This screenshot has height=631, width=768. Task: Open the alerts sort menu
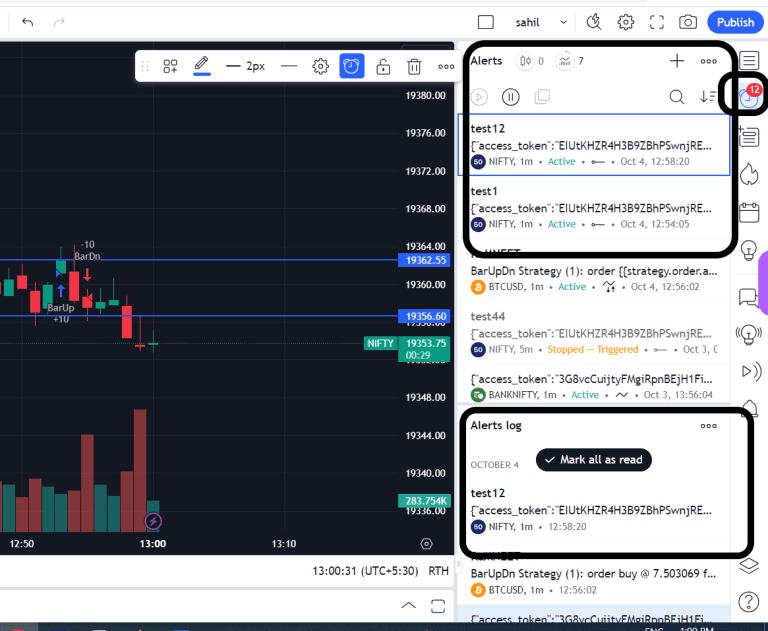point(708,97)
